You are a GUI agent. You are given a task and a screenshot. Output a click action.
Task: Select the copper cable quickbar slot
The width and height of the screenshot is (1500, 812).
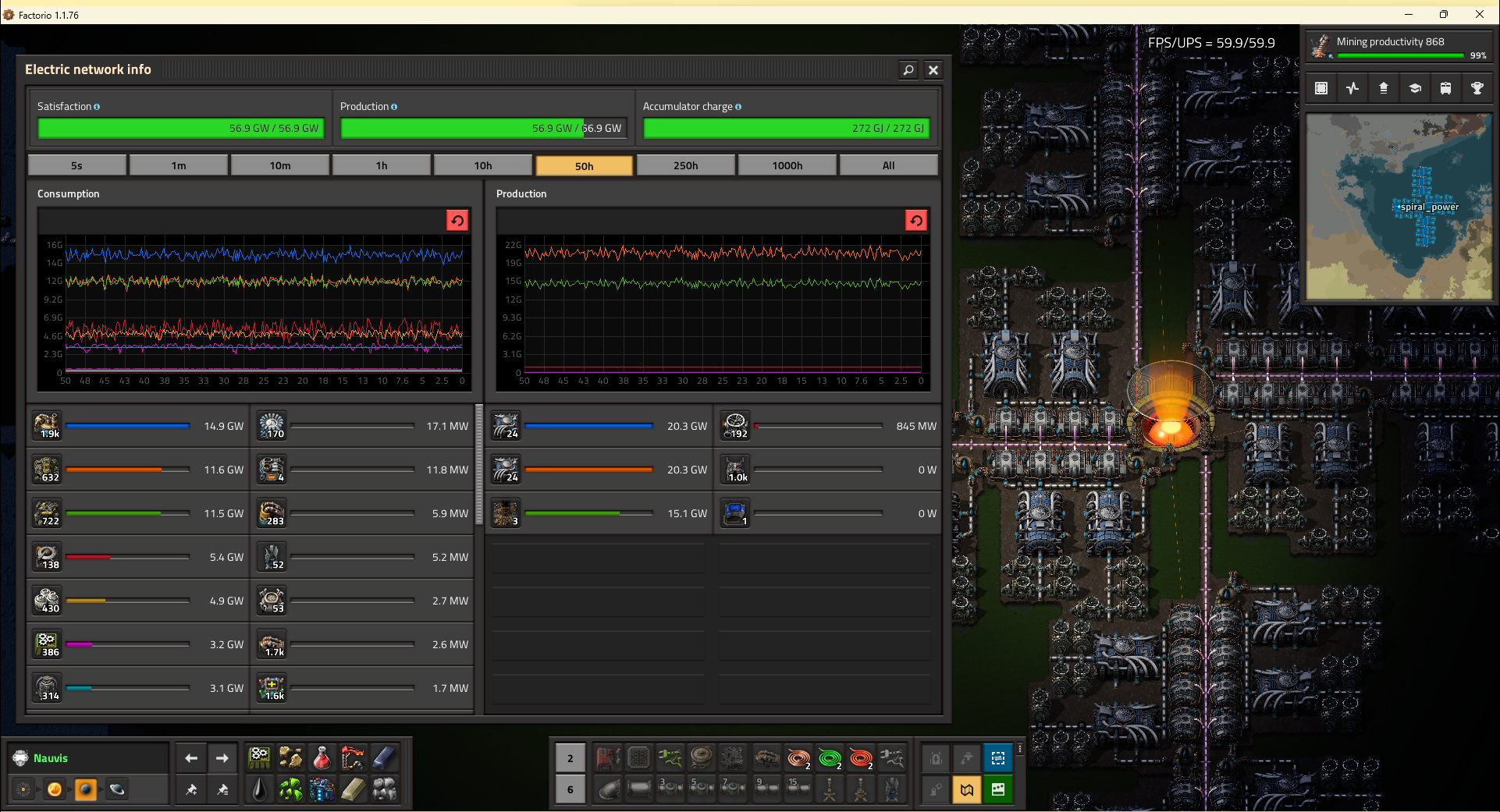pos(798,758)
